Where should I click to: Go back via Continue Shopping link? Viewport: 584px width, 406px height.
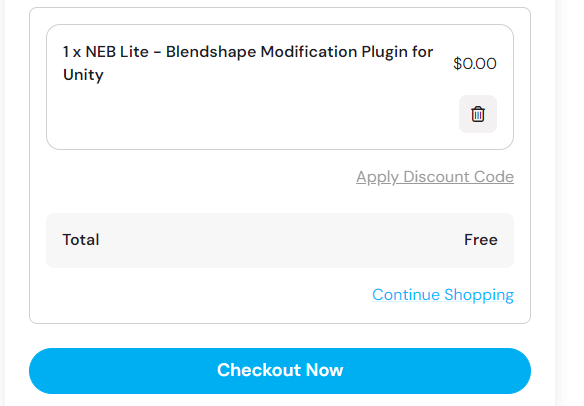(443, 295)
